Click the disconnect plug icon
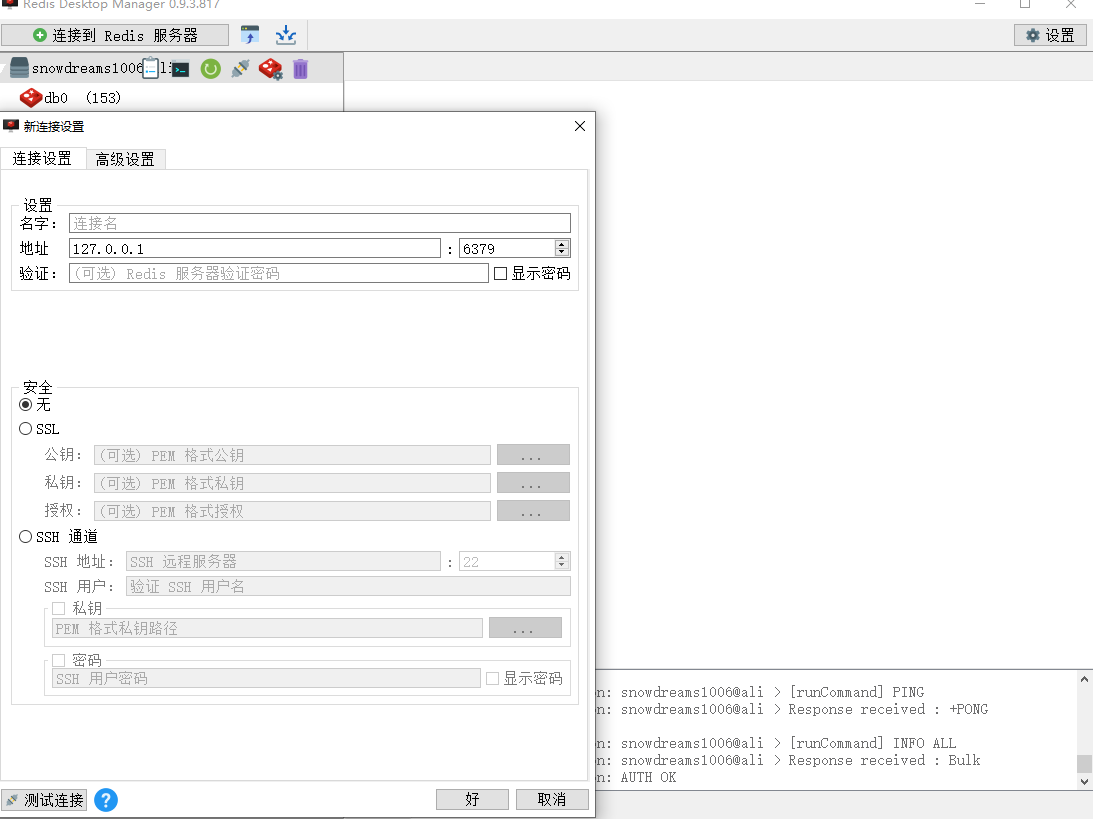 pyautogui.click(x=240, y=69)
